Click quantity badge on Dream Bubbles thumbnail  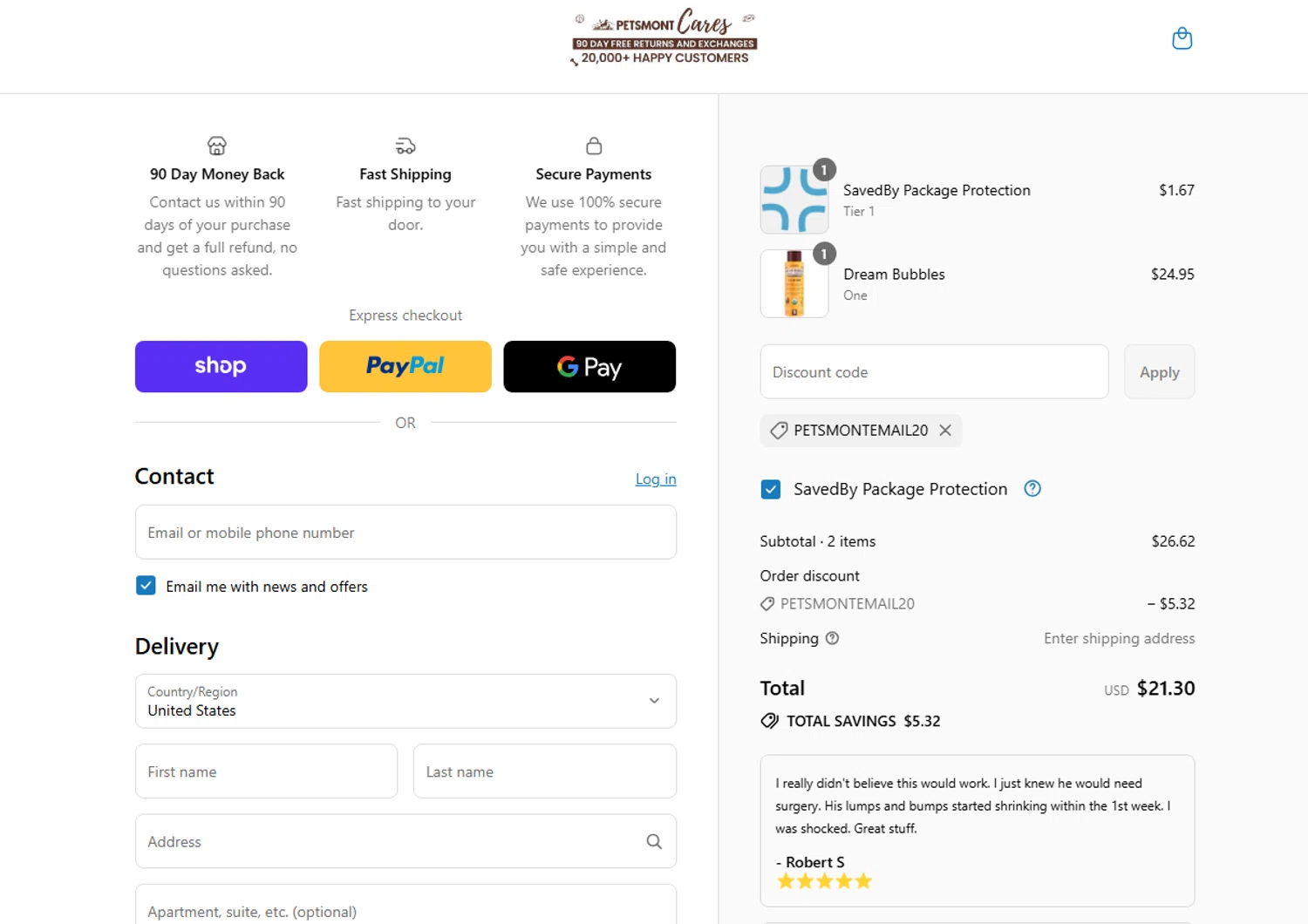pos(824,254)
